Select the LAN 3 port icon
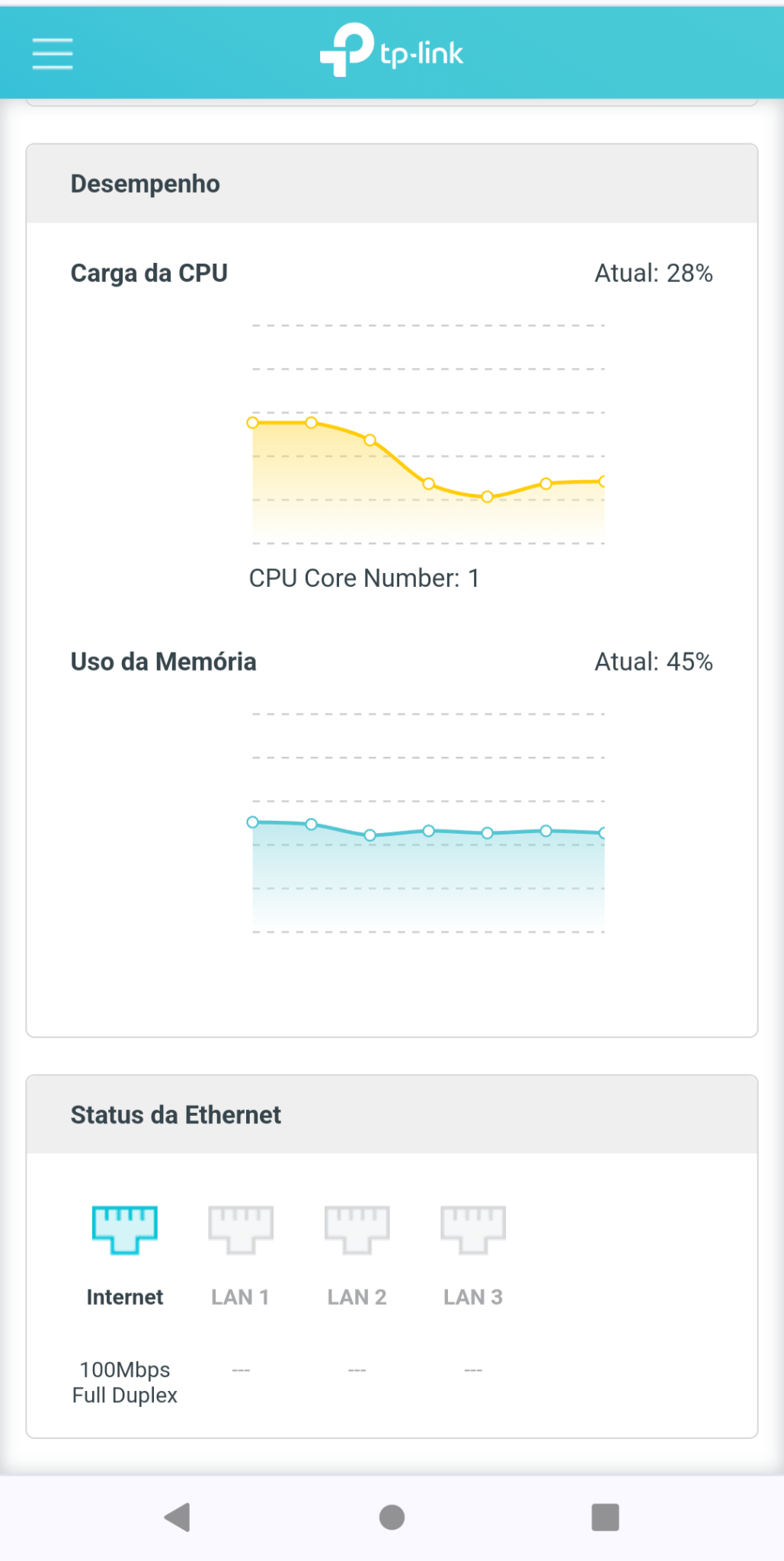Viewport: 784px width, 1561px height. pyautogui.click(x=473, y=1229)
